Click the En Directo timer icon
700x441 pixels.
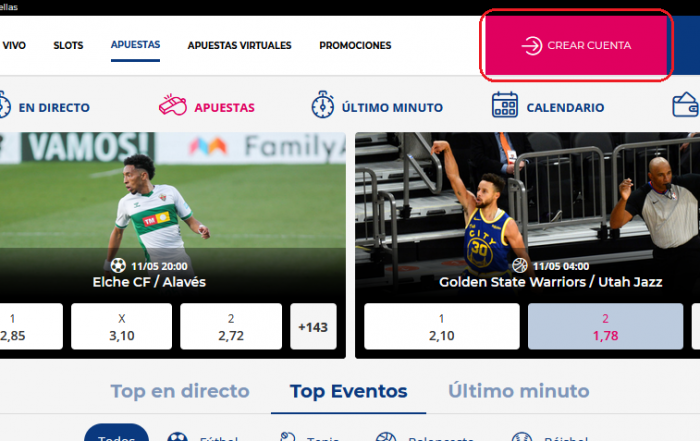click(x=4, y=105)
